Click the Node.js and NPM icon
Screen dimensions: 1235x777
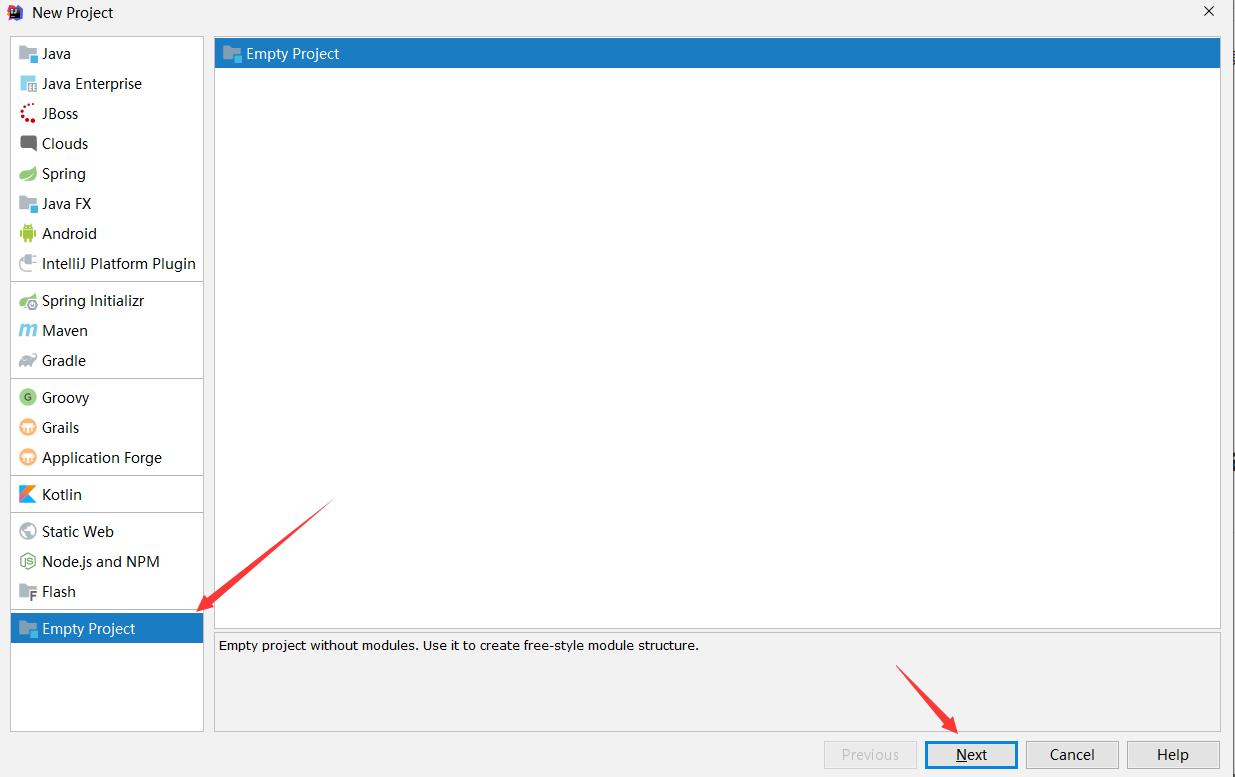click(x=28, y=562)
